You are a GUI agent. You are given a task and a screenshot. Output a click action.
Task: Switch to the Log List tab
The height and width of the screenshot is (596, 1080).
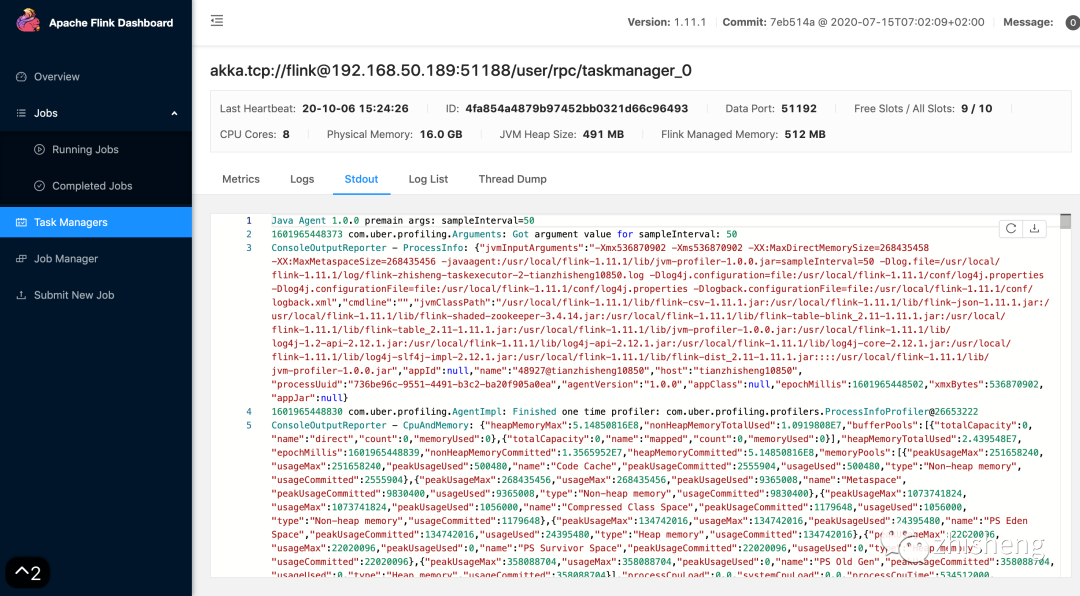428,179
